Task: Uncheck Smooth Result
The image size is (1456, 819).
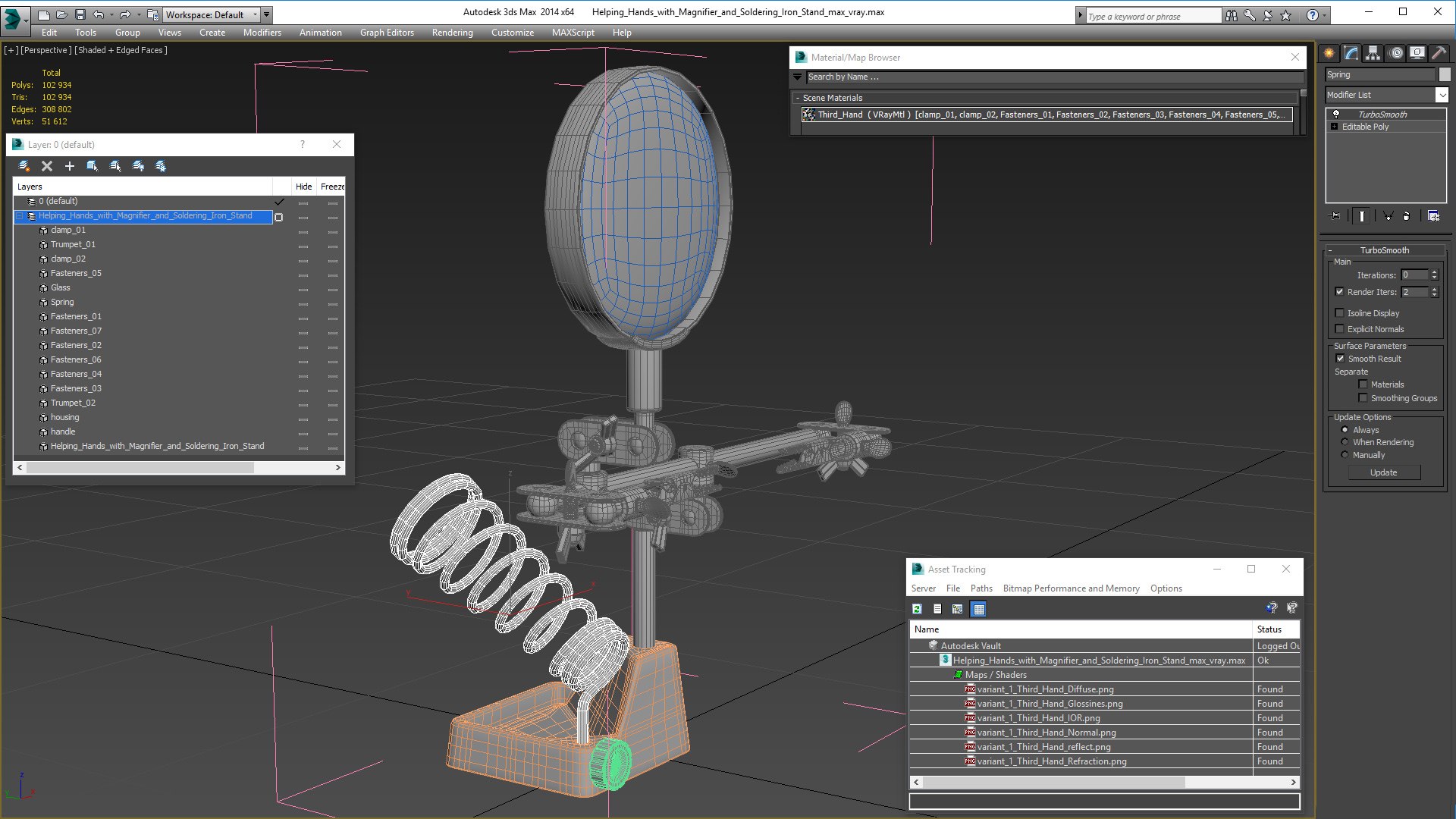Action: [x=1340, y=359]
